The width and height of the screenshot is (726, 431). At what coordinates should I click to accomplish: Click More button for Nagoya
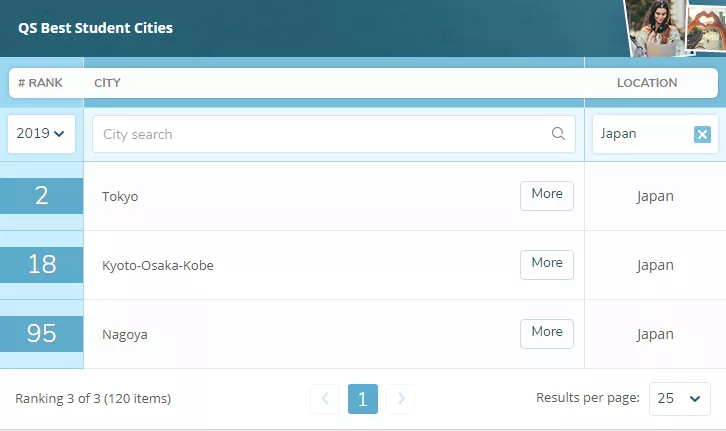tap(547, 333)
